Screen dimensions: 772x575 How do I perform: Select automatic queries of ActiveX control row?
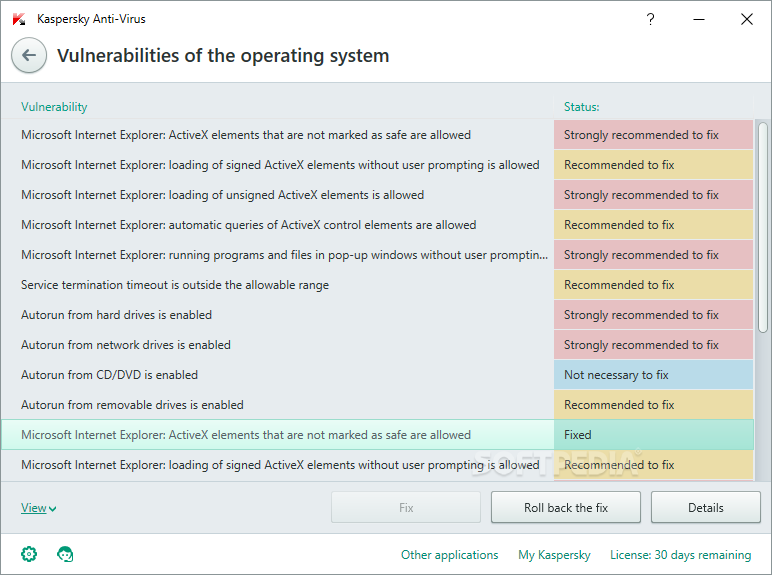pyautogui.click(x=377, y=224)
